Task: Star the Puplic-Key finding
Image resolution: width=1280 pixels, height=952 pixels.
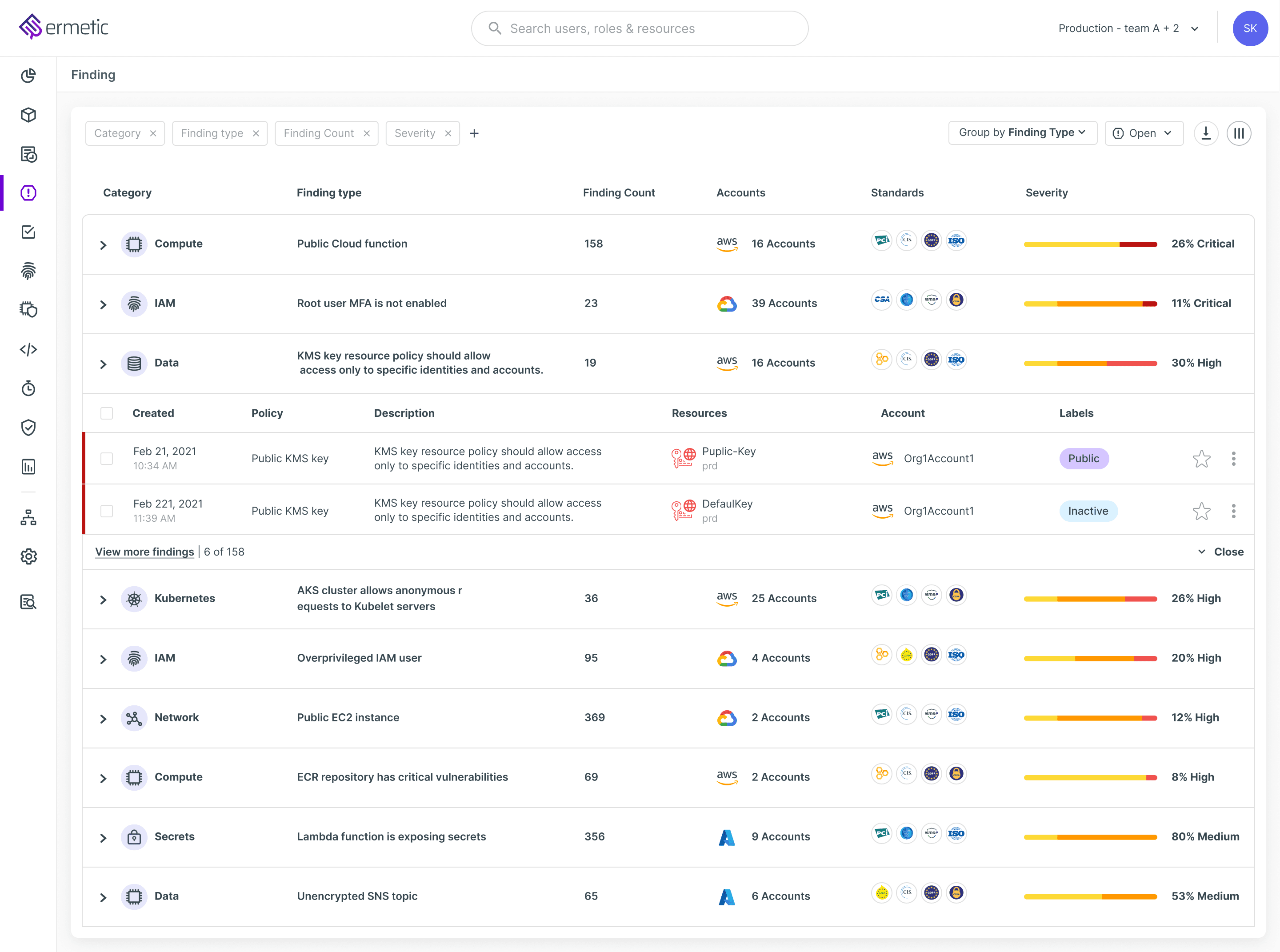Action: [x=1202, y=459]
